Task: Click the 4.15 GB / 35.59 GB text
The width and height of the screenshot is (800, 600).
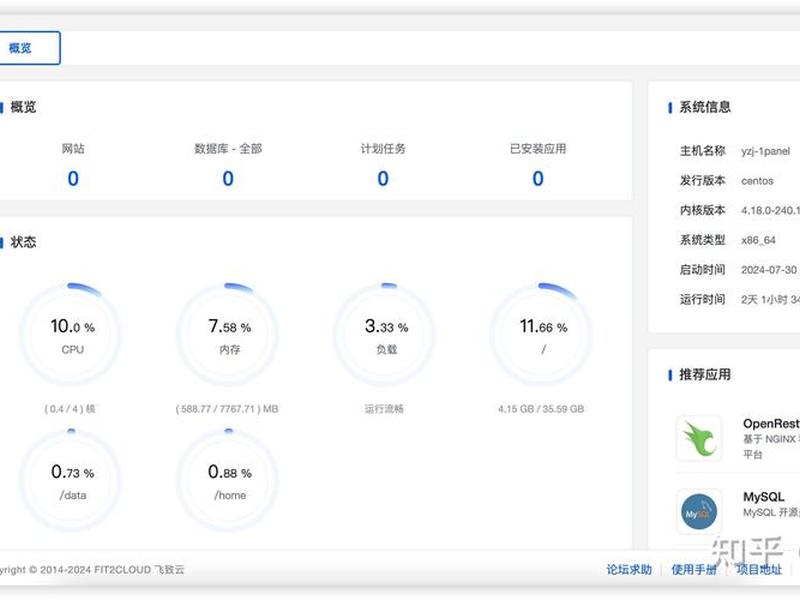Action: [x=541, y=409]
